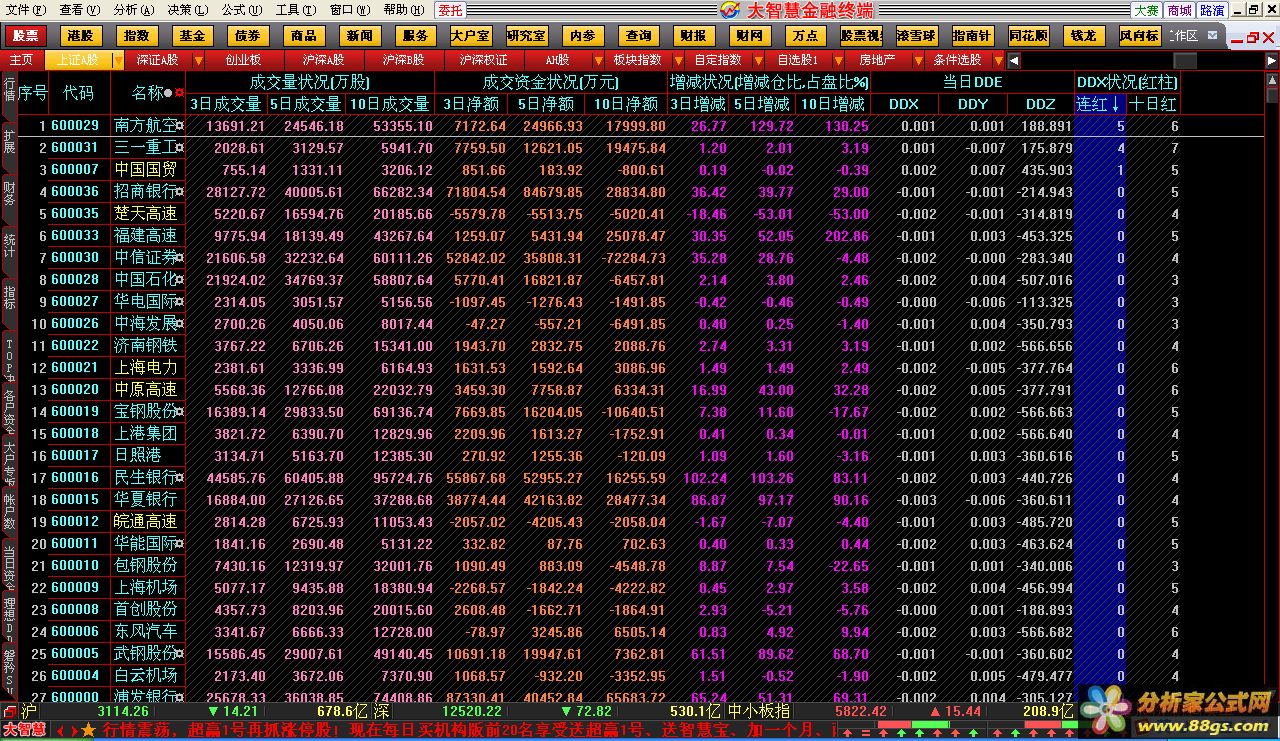Open the 公式 menu
The height and width of the screenshot is (741, 1280).
click(x=242, y=10)
